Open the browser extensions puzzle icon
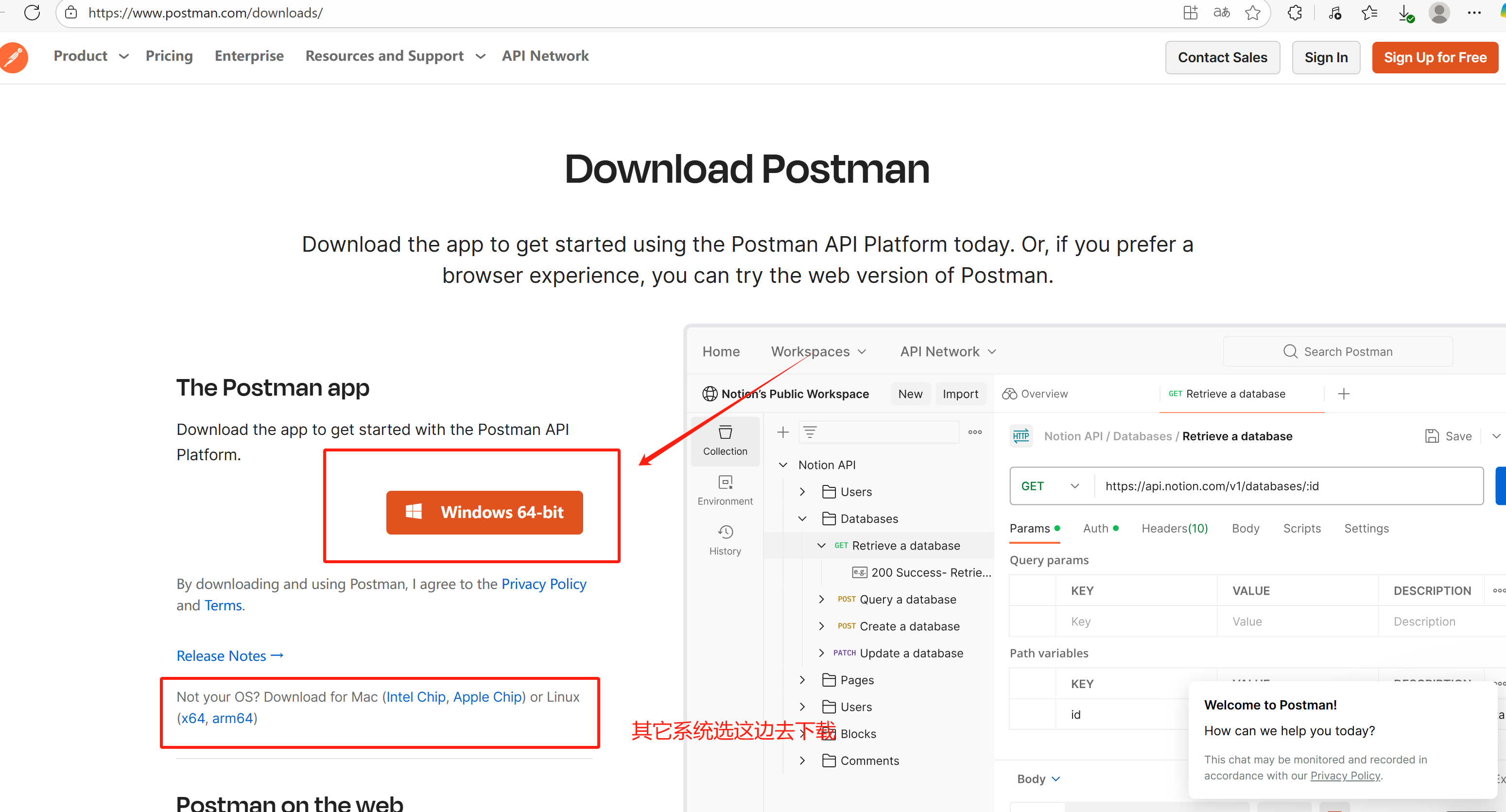Viewport: 1506px width, 812px height. (x=1295, y=12)
